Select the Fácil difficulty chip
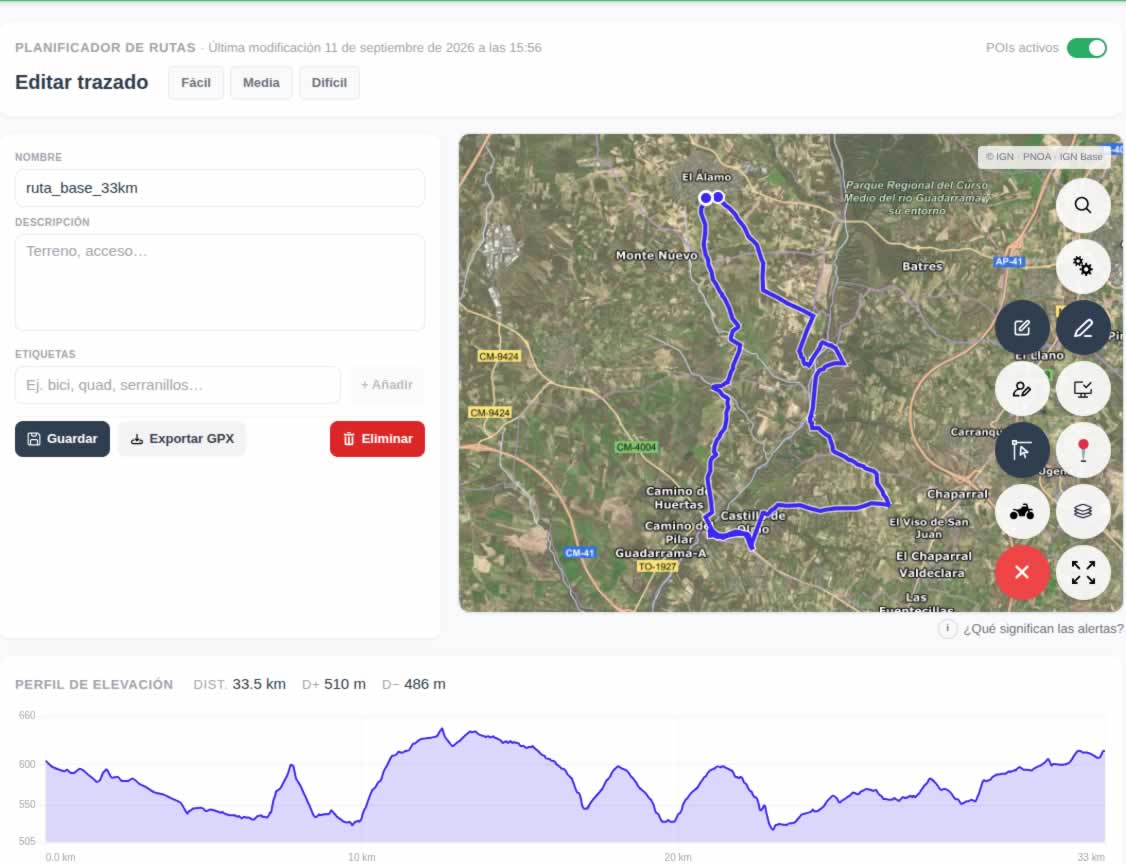 pyautogui.click(x=196, y=83)
